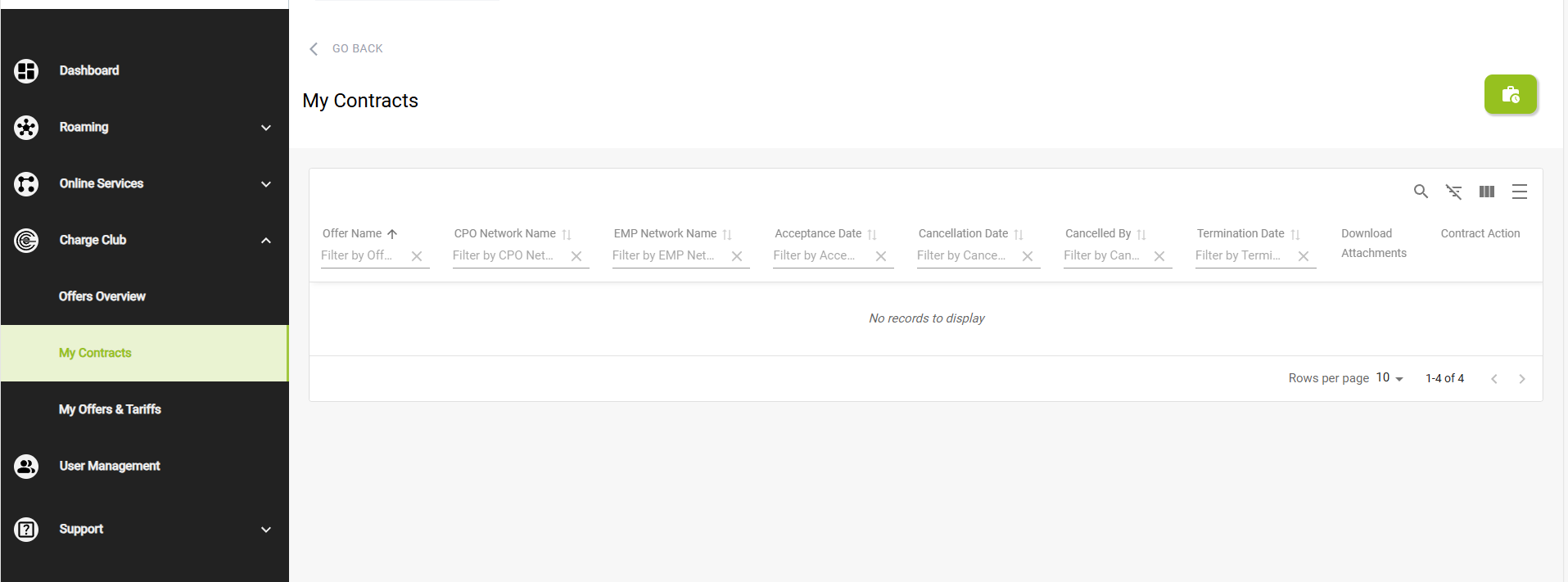The width and height of the screenshot is (1568, 582).
Task: Click the CPO Network Name column header
Action: [505, 233]
